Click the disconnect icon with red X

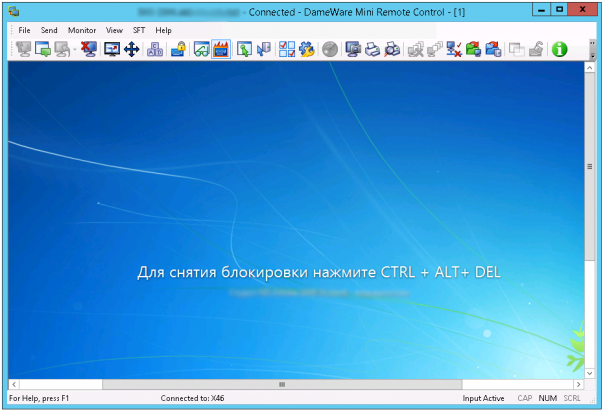89,49
